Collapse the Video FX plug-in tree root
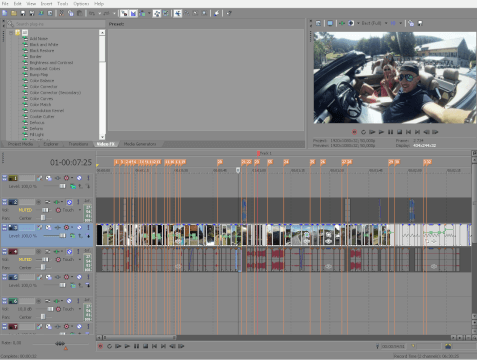Screen dimensions: 477x360 click(x=11, y=33)
